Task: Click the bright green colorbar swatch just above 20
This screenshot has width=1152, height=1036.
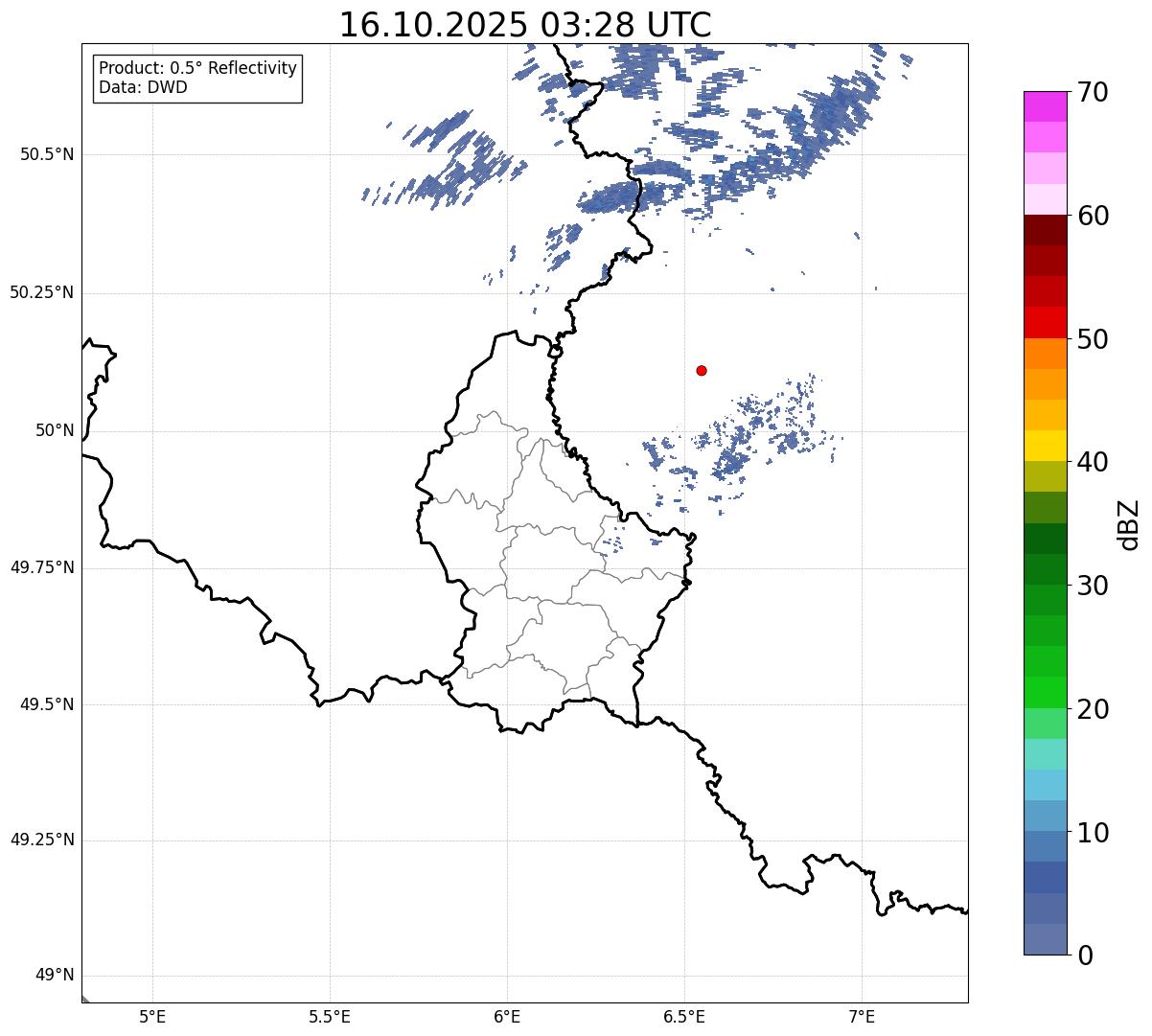Action: [x=1045, y=692]
